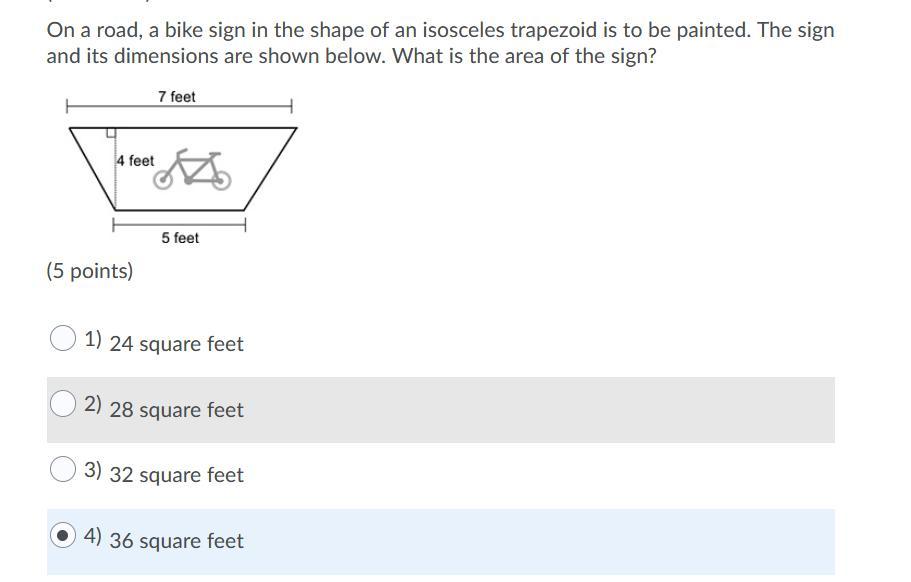Click the "4 feet" height label
The width and height of the screenshot is (911, 582).
click(135, 160)
